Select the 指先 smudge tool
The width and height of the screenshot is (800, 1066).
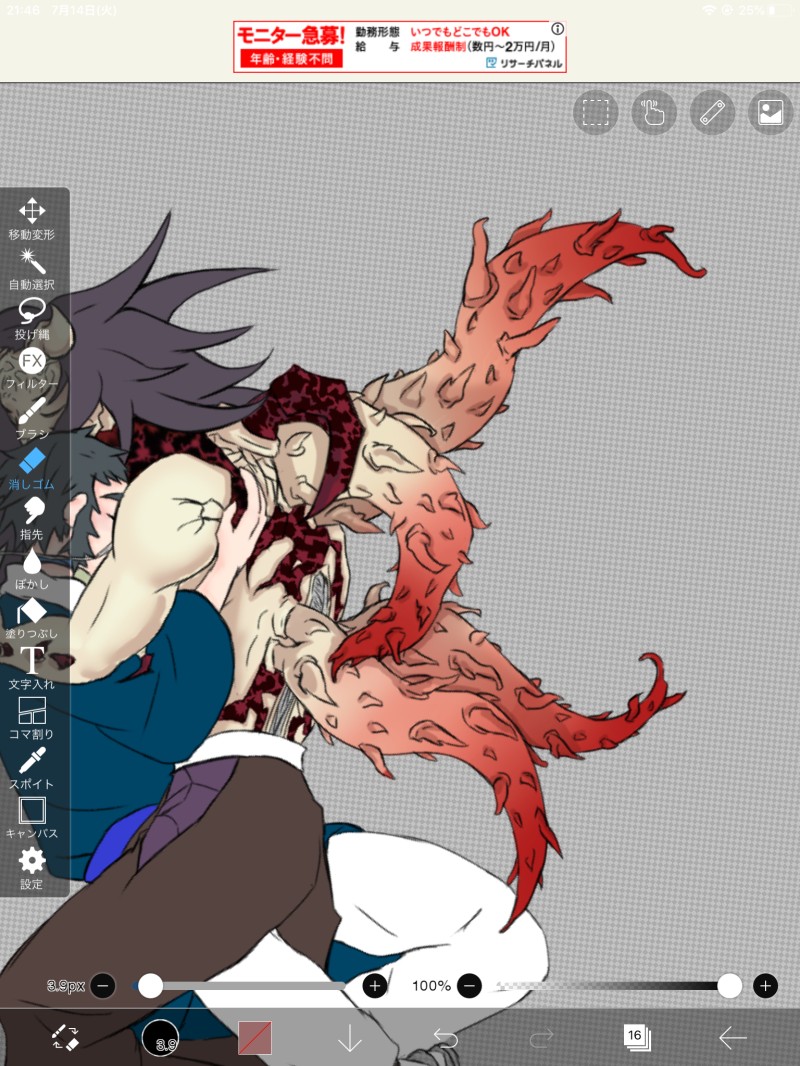click(31, 519)
